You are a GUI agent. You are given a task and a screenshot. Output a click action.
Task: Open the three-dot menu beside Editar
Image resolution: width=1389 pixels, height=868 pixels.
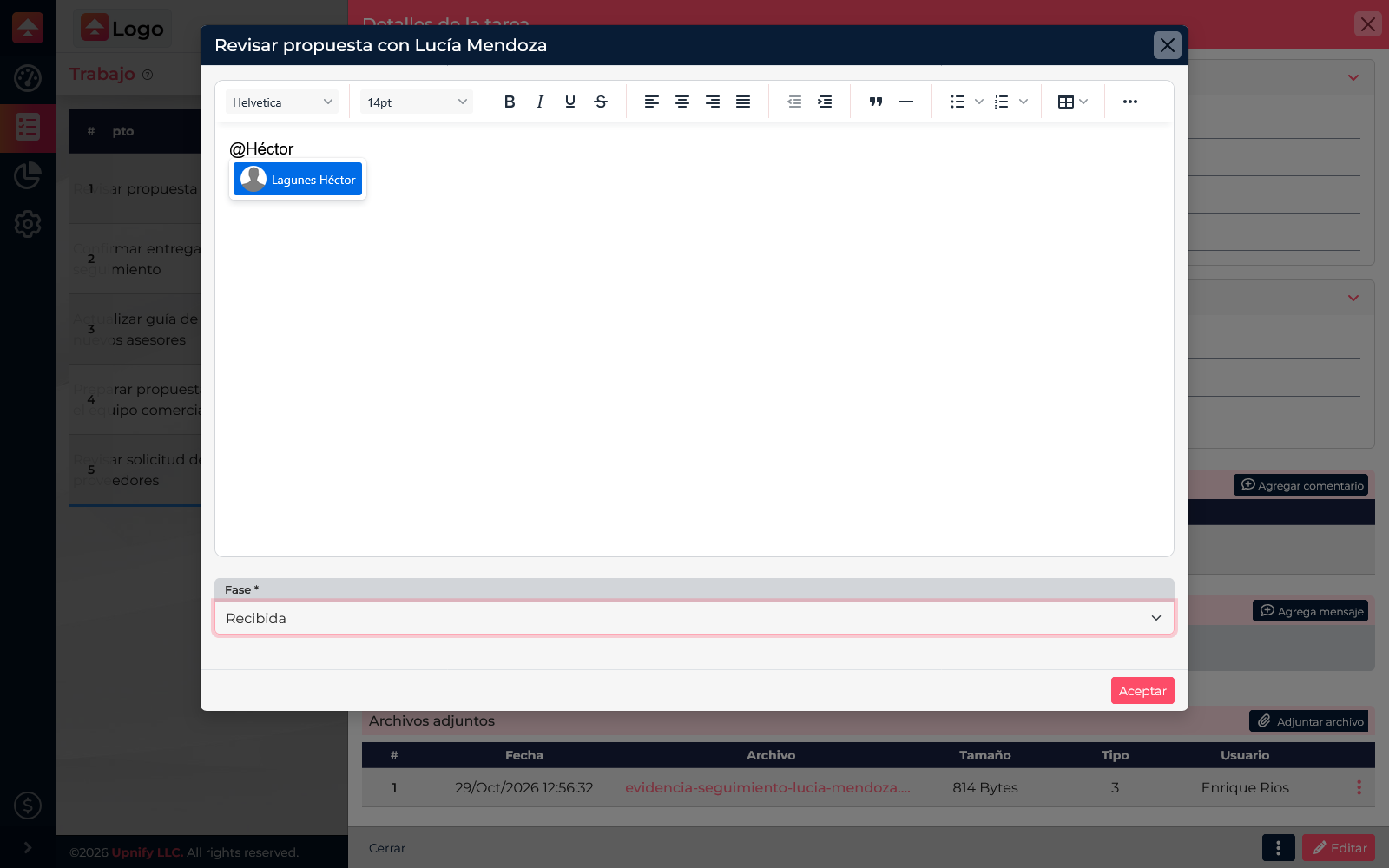click(1278, 848)
